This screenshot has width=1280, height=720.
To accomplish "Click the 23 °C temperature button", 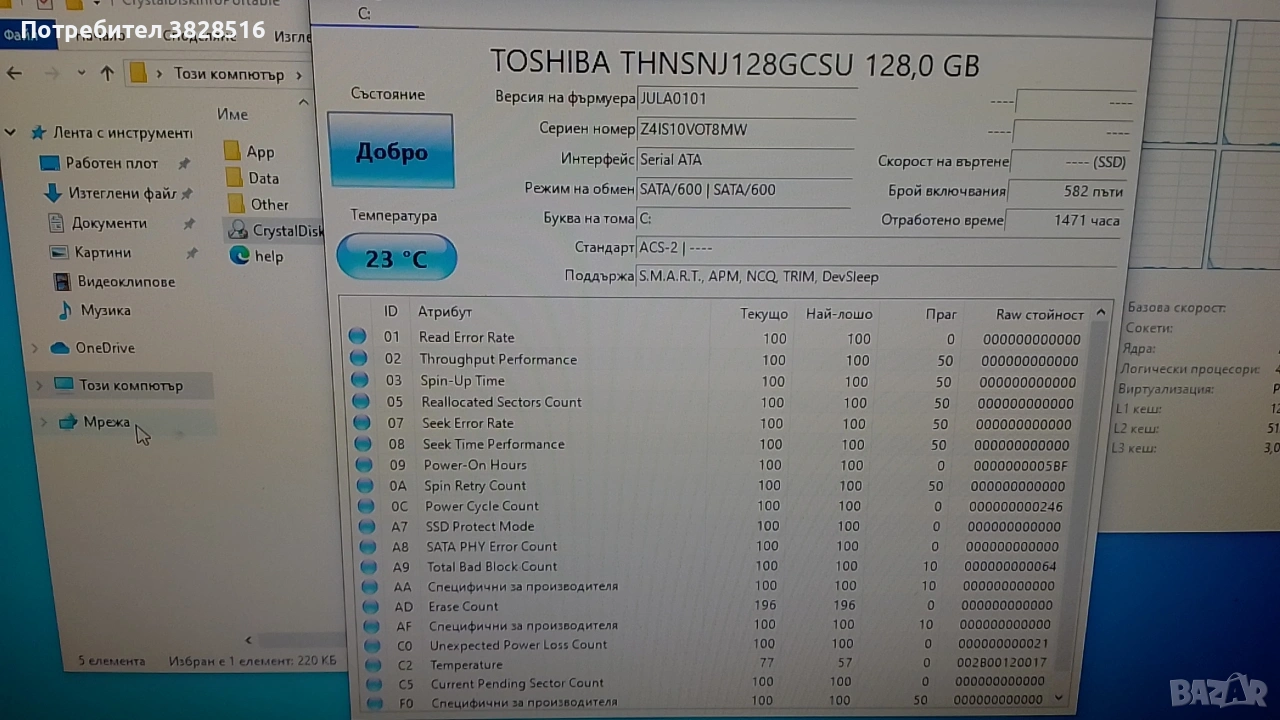I will click(396, 259).
